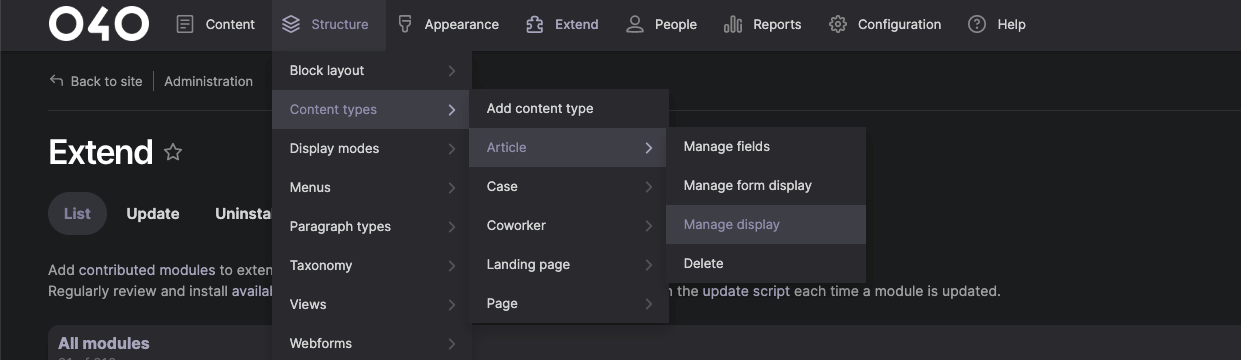The width and height of the screenshot is (1241, 360).
Task: Open Manage fields for Article
Action: pos(766,147)
